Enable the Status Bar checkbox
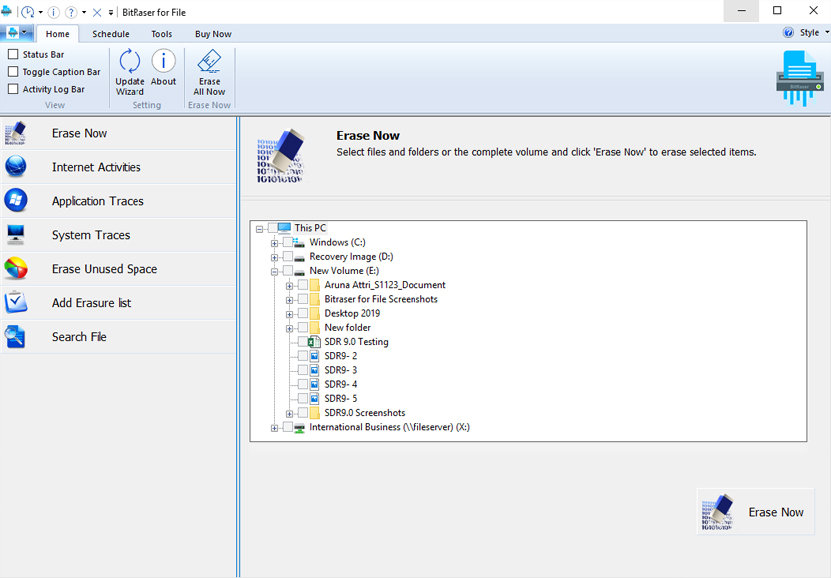Image resolution: width=831 pixels, height=578 pixels. point(13,54)
